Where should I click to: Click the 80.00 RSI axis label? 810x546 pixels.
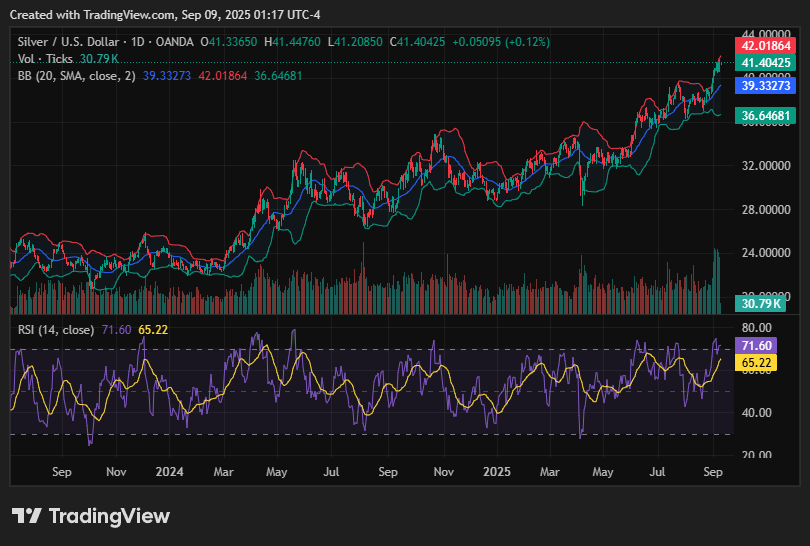756,328
